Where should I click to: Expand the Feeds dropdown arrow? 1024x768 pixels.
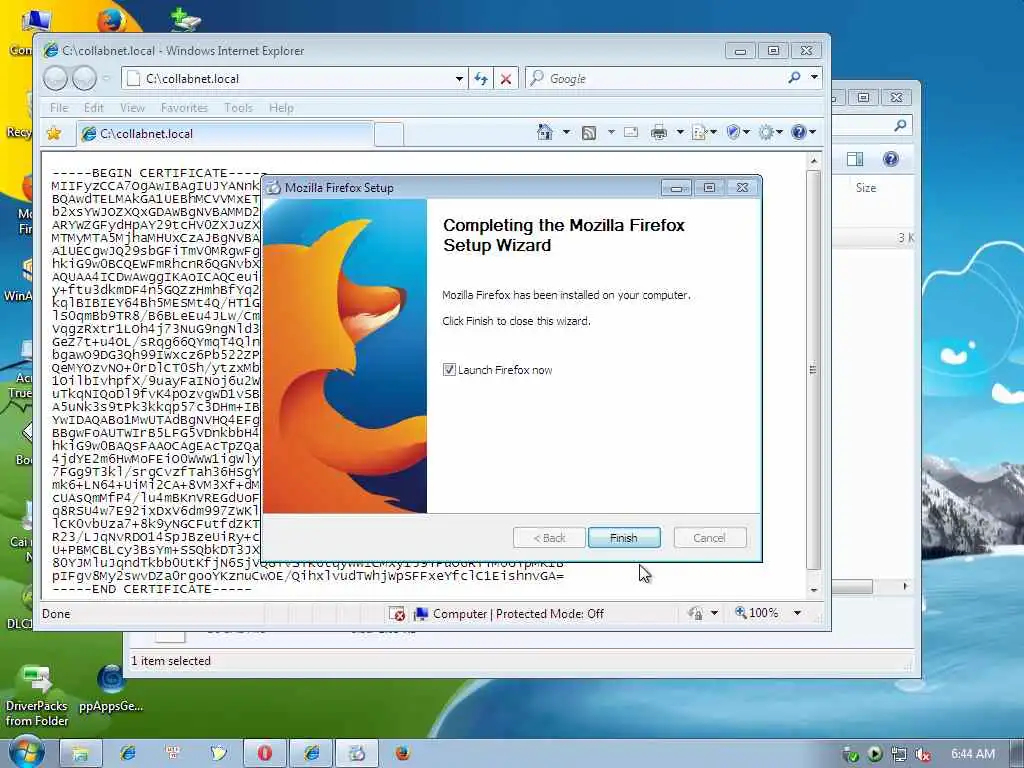click(x=611, y=133)
